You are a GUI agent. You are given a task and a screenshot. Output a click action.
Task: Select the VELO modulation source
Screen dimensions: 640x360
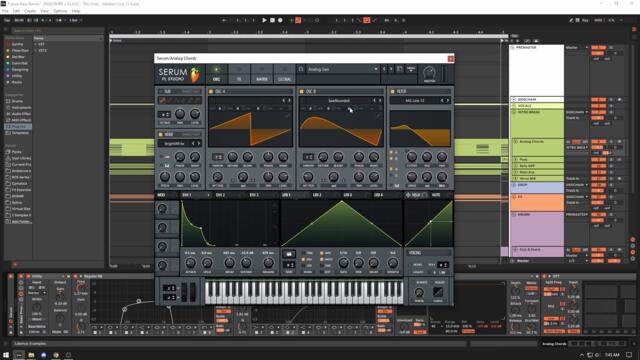point(416,195)
